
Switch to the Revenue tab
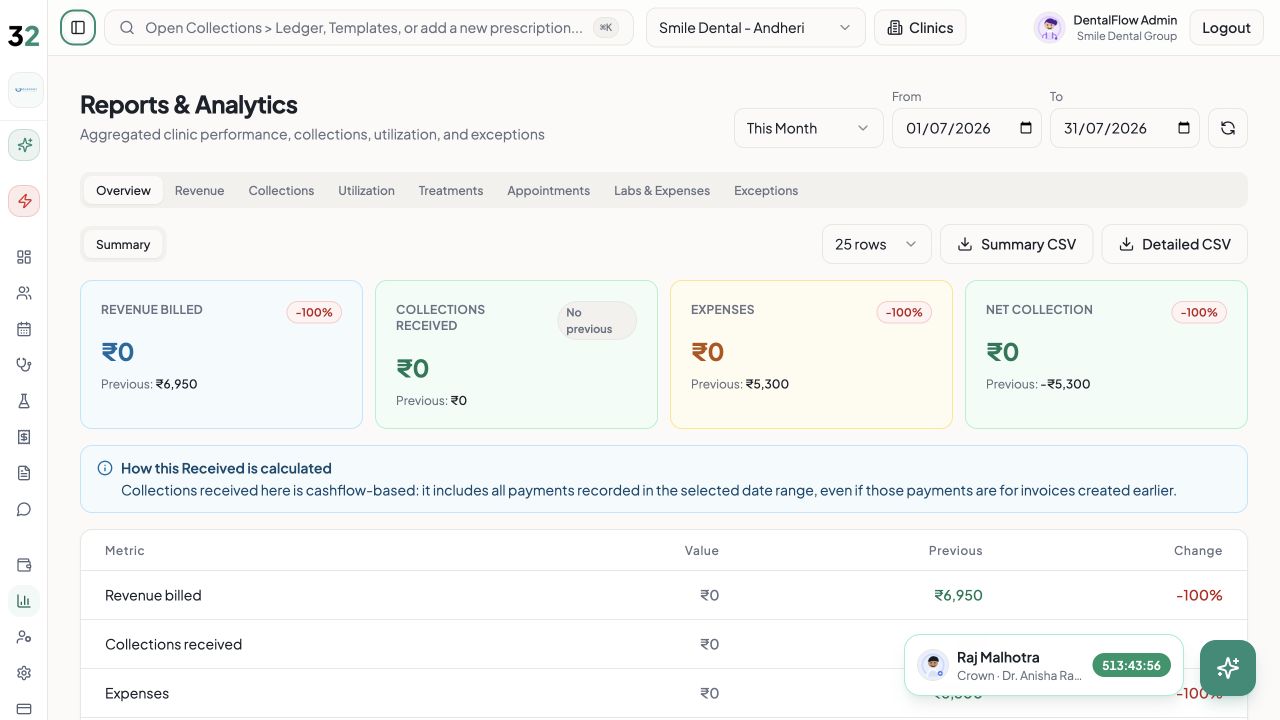click(199, 190)
